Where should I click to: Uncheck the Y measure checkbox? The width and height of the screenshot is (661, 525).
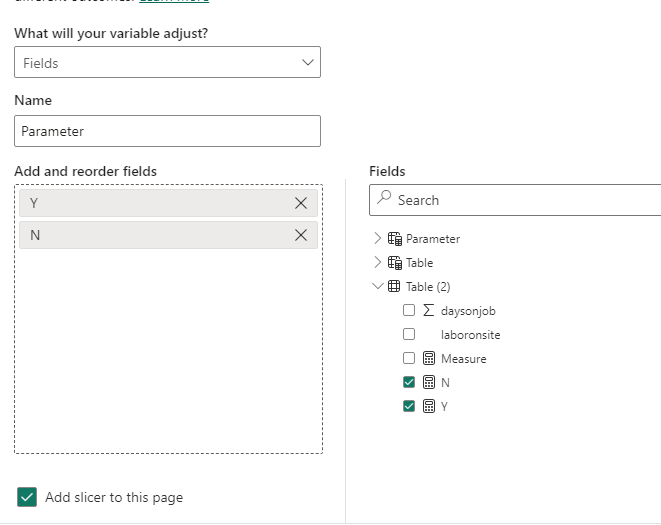pos(408,406)
